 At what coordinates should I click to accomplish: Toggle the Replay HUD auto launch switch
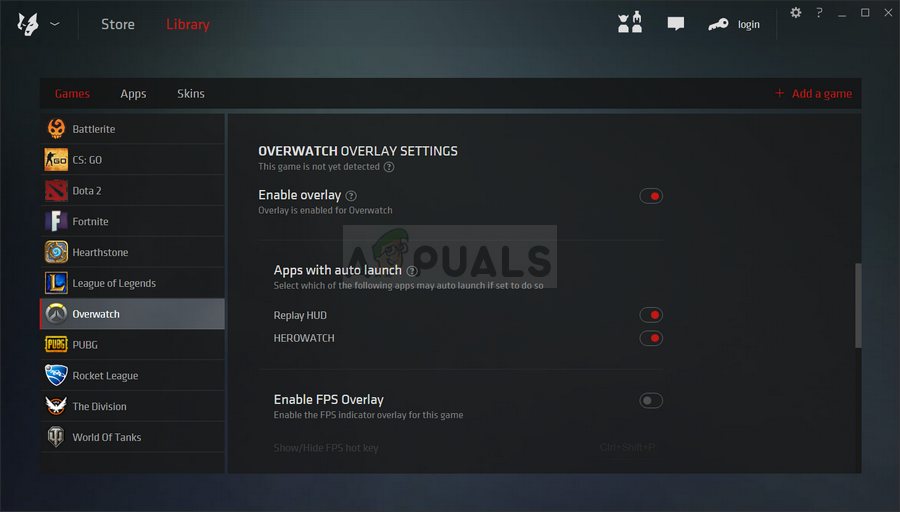pos(651,315)
